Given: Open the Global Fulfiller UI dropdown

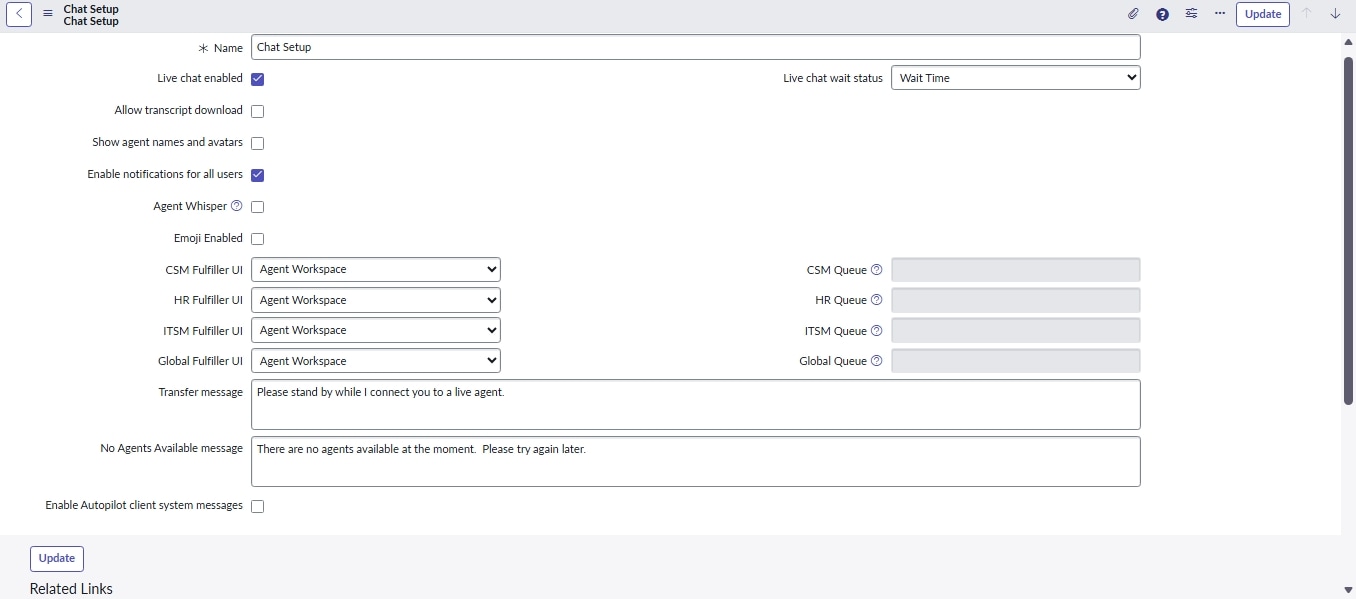Looking at the screenshot, I should (x=376, y=361).
